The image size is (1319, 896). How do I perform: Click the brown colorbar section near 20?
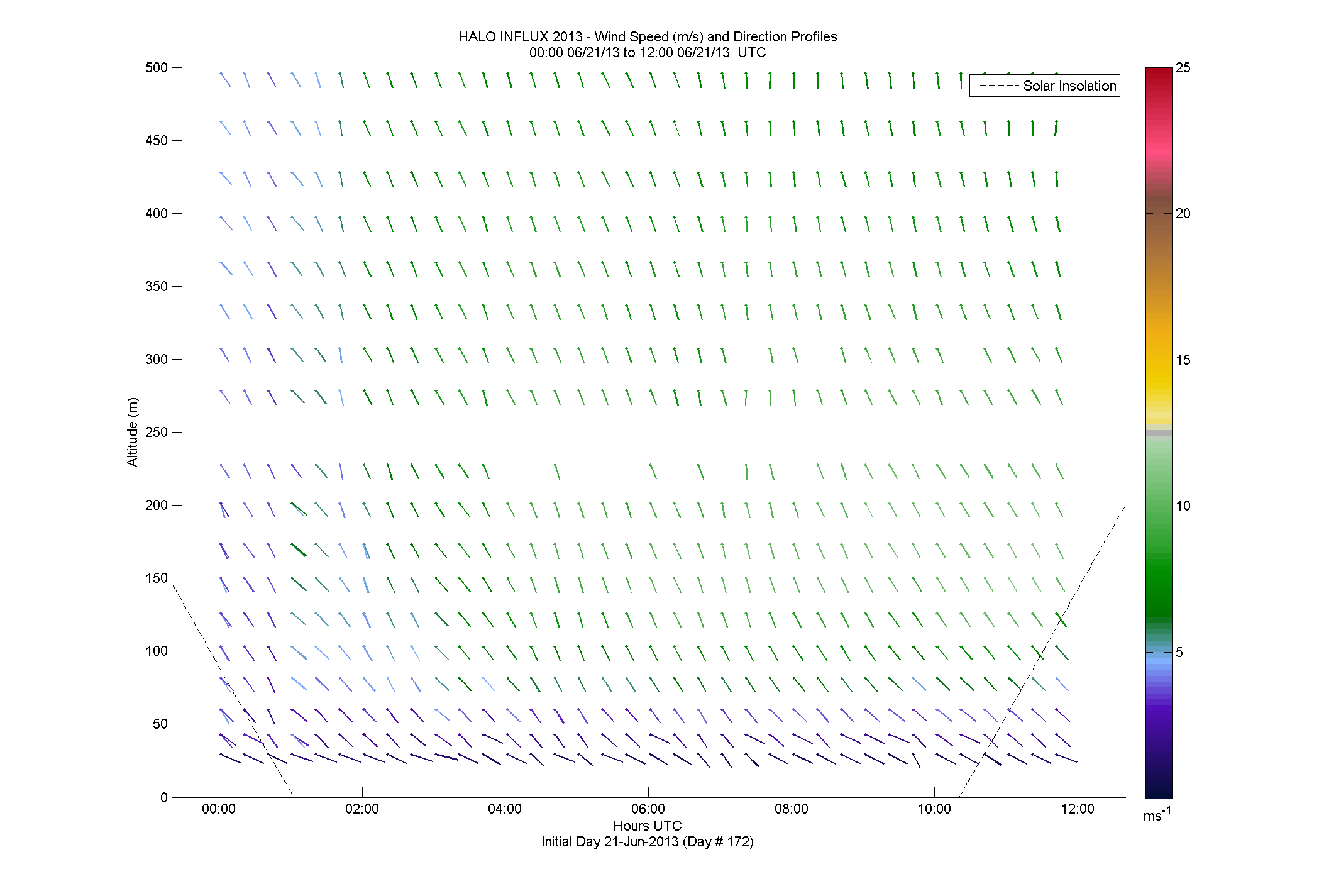click(1159, 217)
